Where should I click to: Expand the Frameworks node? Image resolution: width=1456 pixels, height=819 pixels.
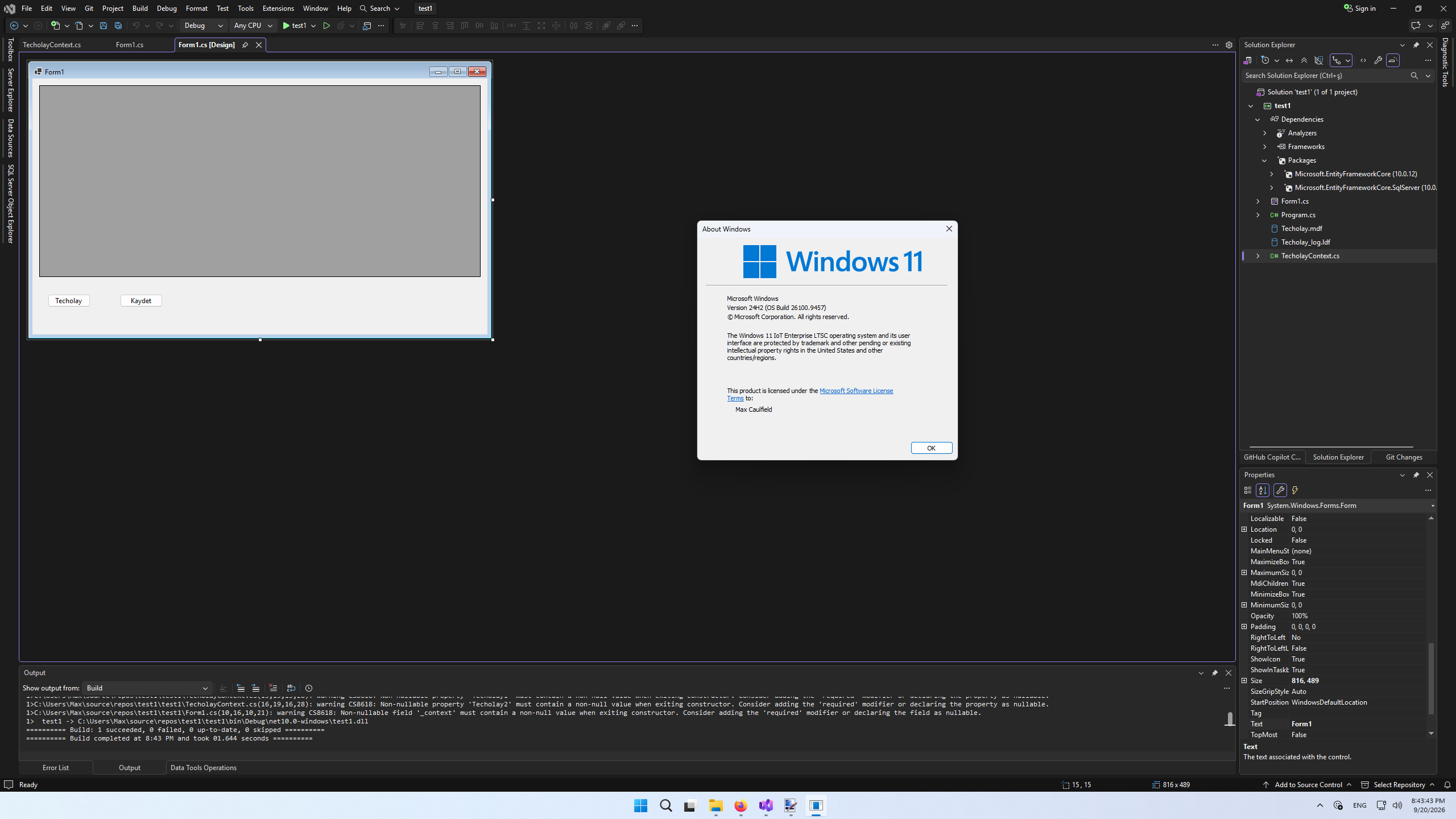click(x=1264, y=147)
